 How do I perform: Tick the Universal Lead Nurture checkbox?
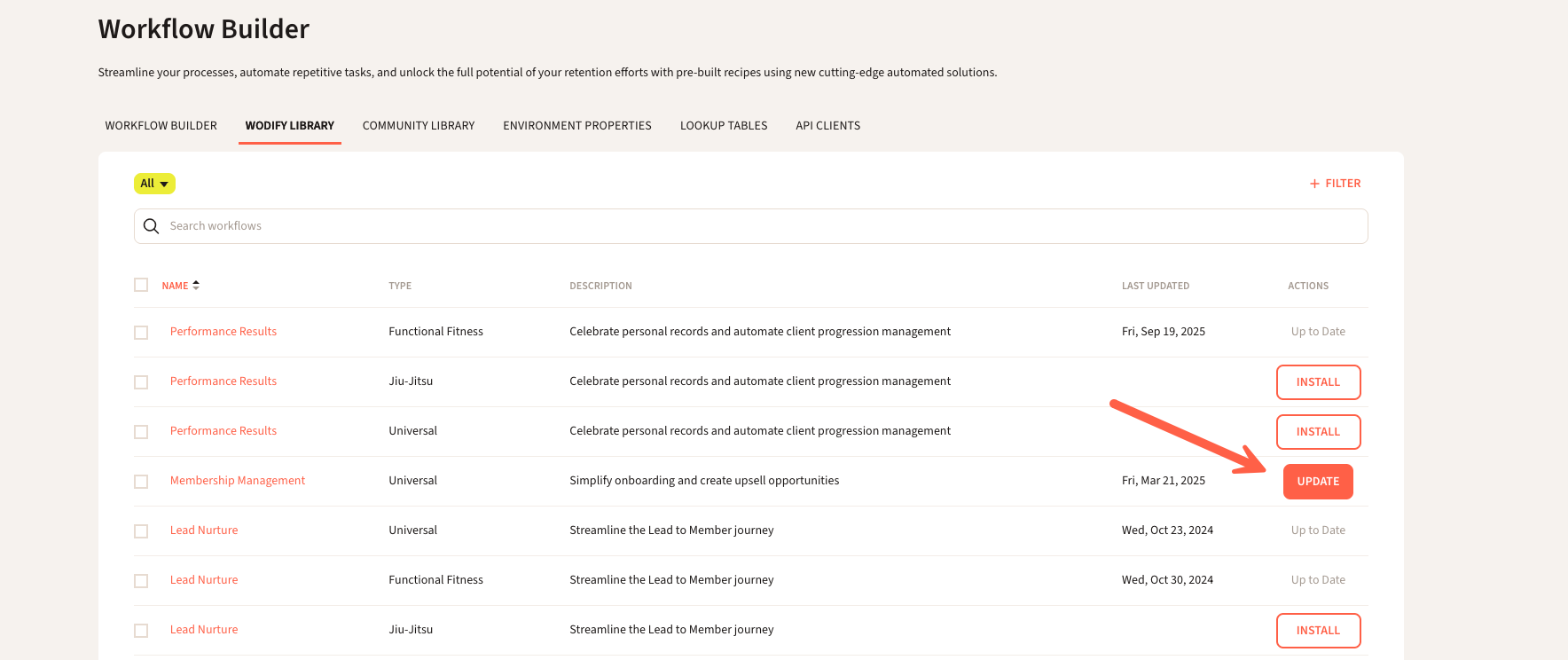pos(141,531)
